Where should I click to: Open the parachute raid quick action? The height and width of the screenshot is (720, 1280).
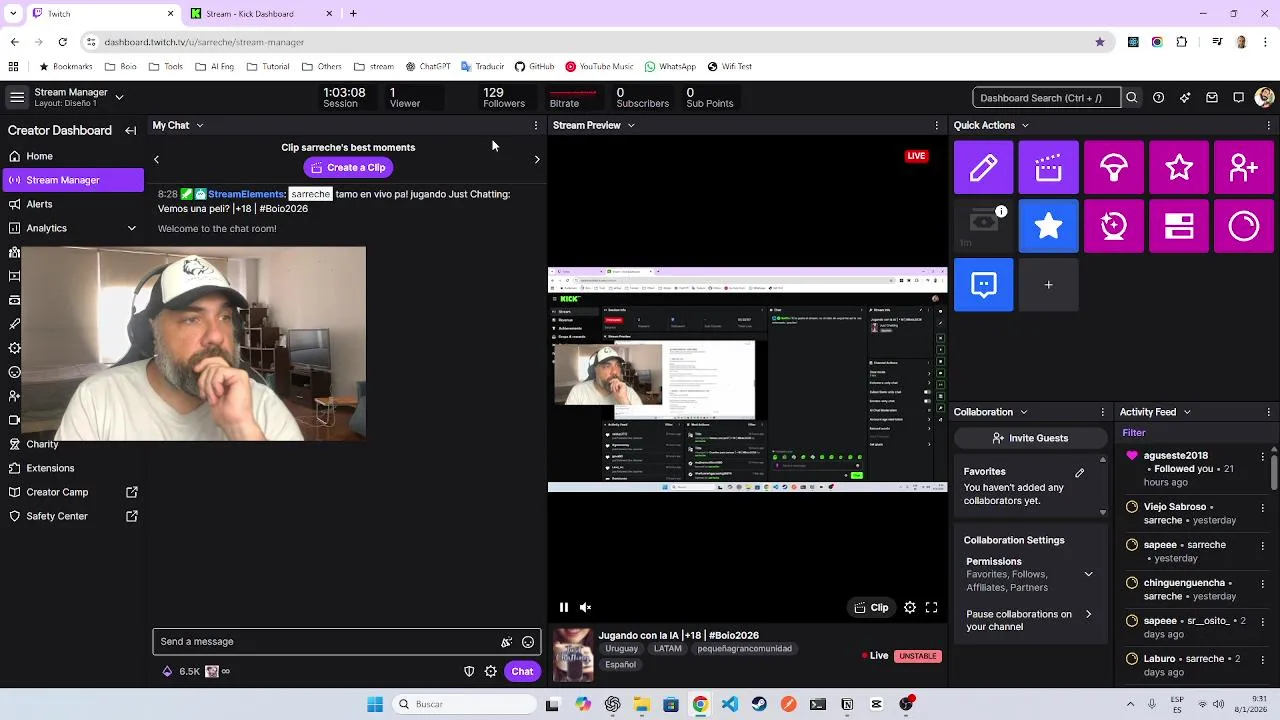pyautogui.click(x=1114, y=168)
